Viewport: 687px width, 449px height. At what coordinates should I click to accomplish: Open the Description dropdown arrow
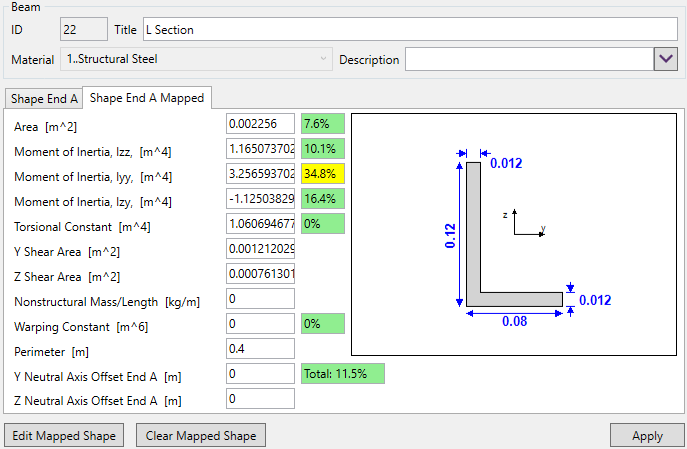click(x=666, y=60)
